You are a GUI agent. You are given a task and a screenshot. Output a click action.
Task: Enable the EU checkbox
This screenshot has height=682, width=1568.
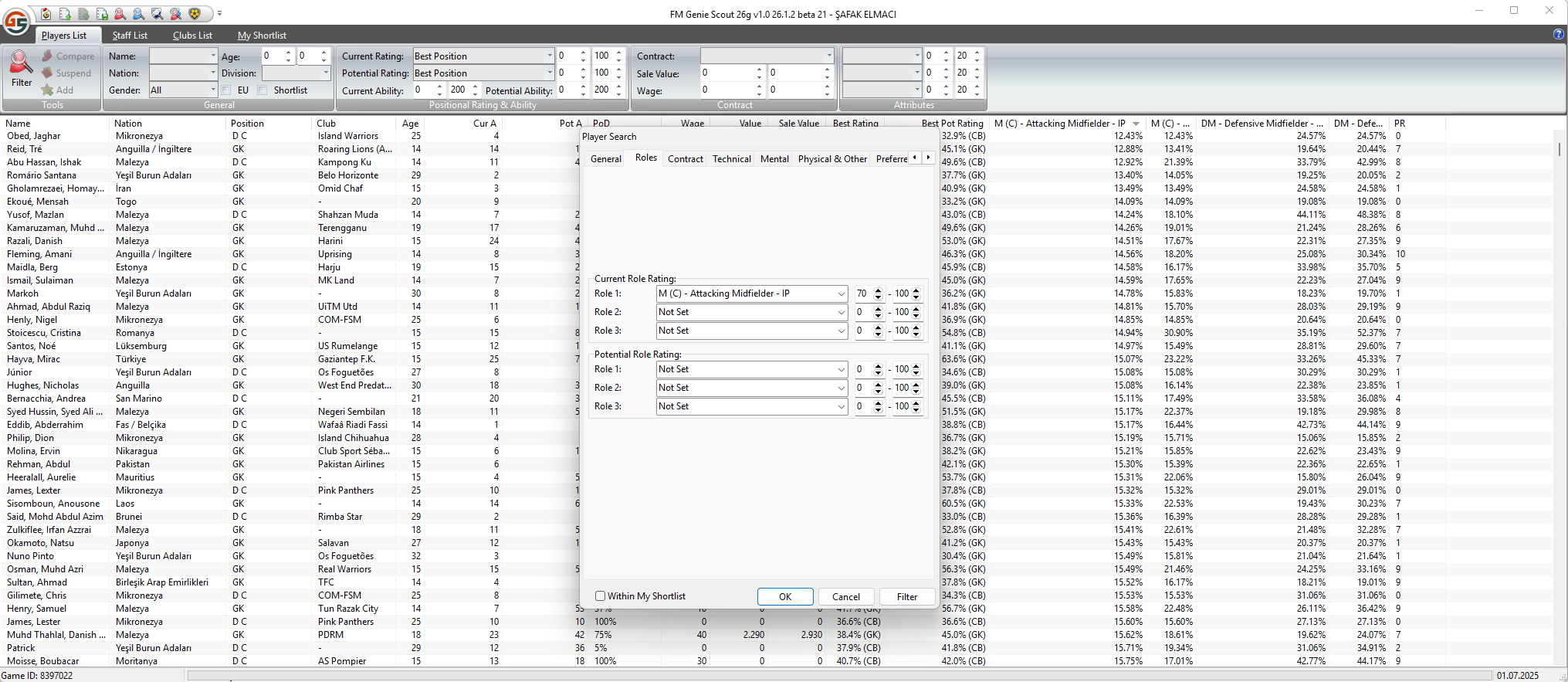(x=227, y=90)
